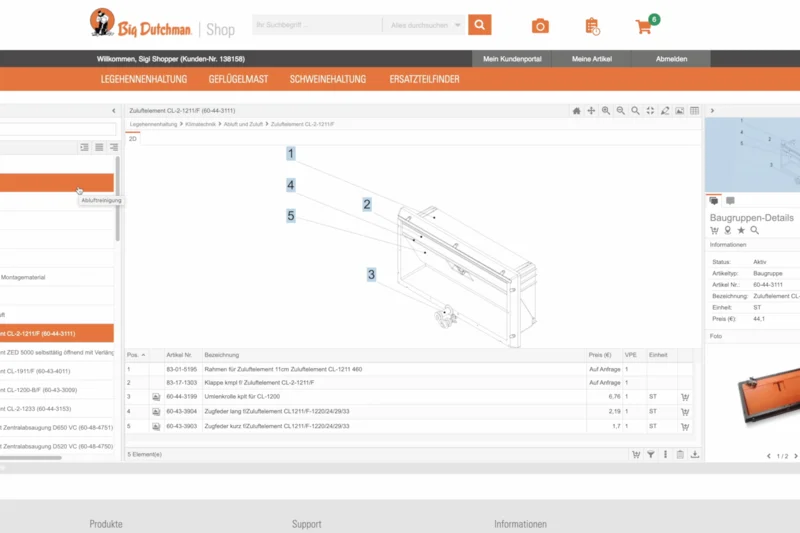Open the shopping cart with 6 items
Image resolution: width=800 pixels, height=533 pixels.
646,24
